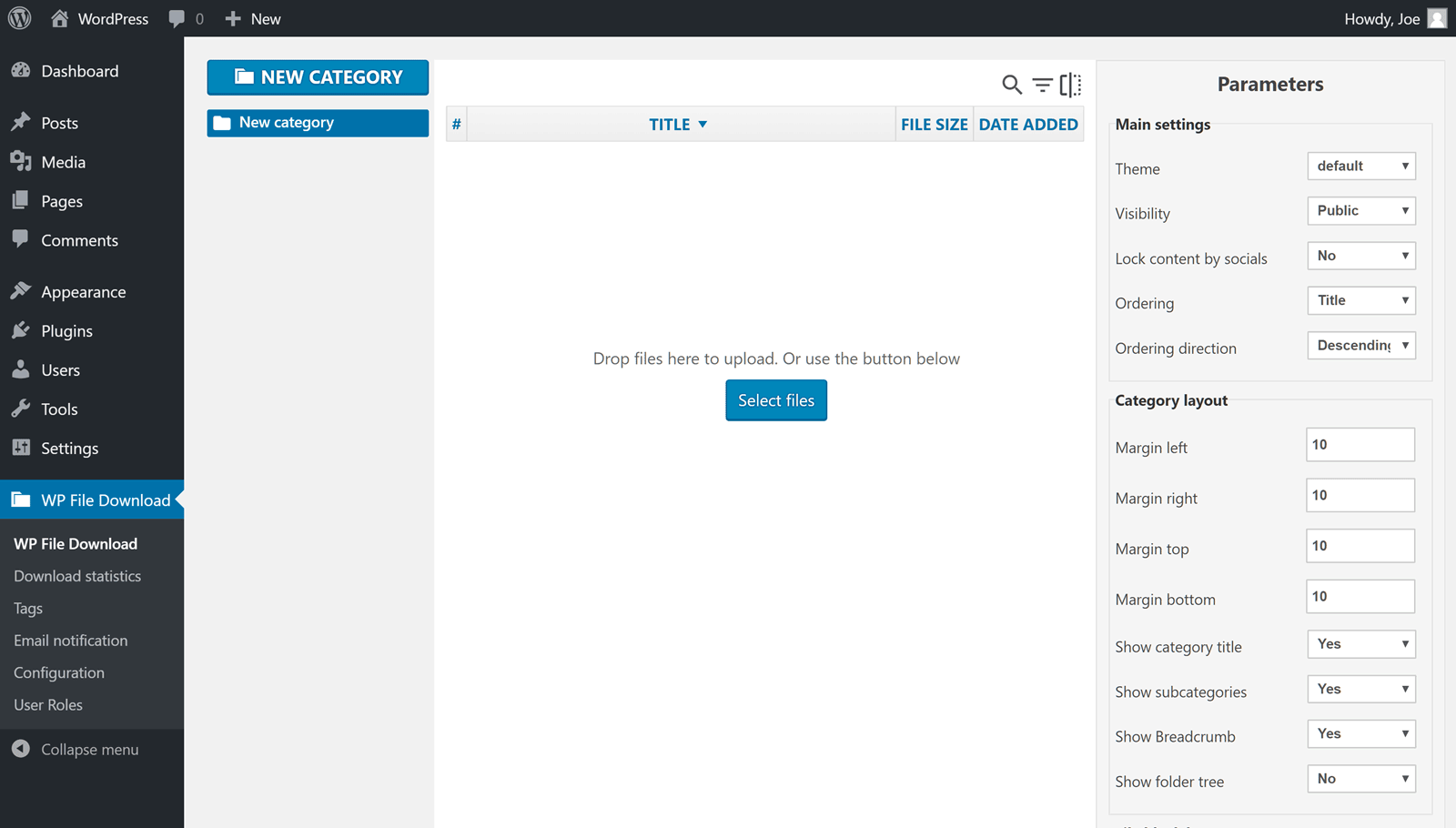This screenshot has width=1456, height=828.
Task: Click the Plugins plug icon
Action: 21,330
